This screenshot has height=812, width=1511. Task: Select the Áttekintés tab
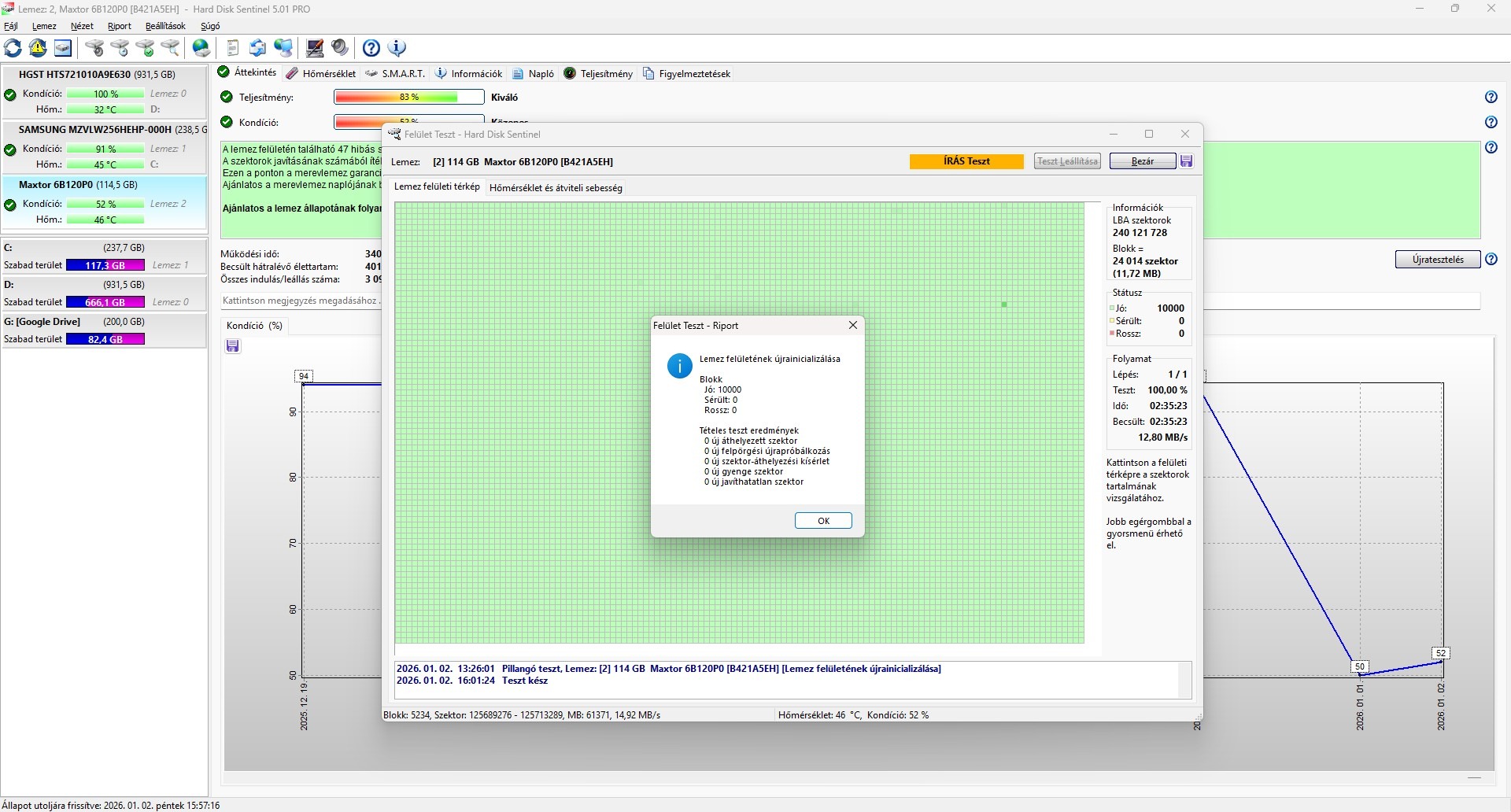[x=248, y=73]
